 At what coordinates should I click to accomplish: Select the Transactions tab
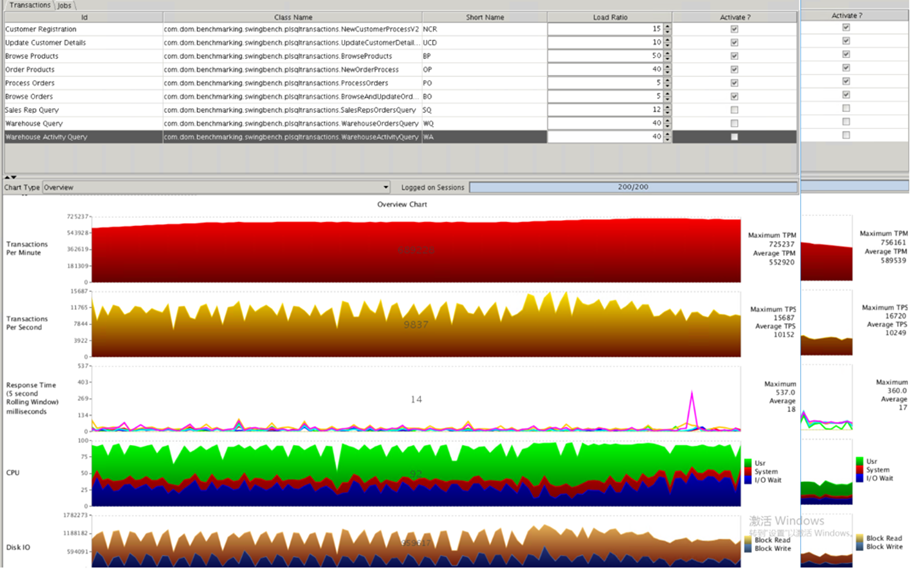[x=30, y=5]
